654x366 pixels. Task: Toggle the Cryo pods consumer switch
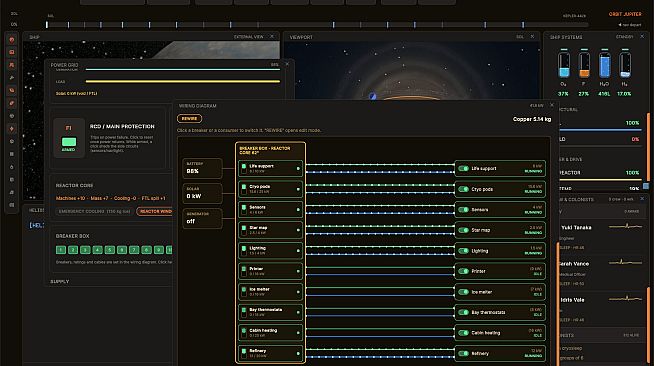tap(463, 189)
